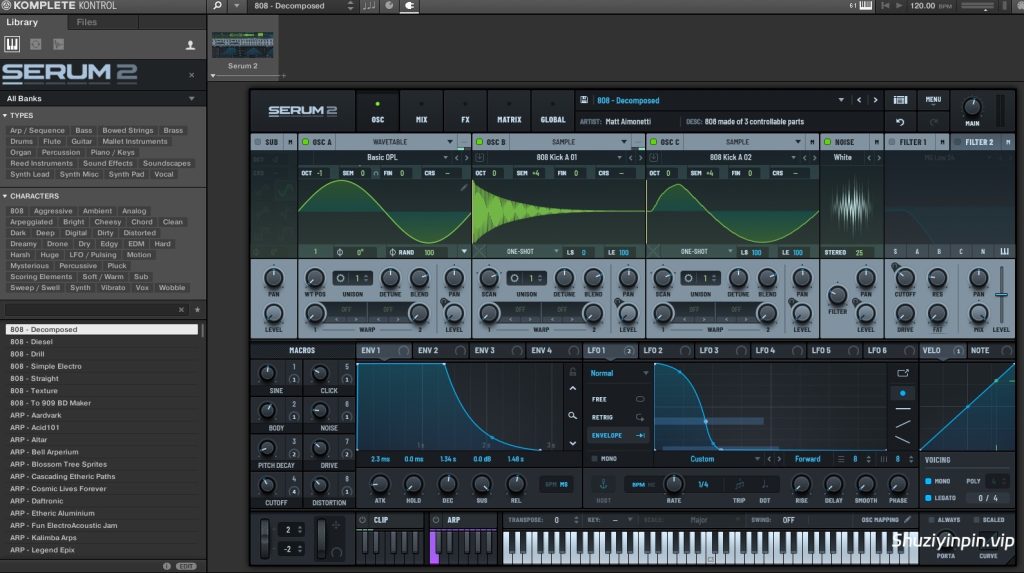Click the search magnifier icon in top bar

(217, 6)
